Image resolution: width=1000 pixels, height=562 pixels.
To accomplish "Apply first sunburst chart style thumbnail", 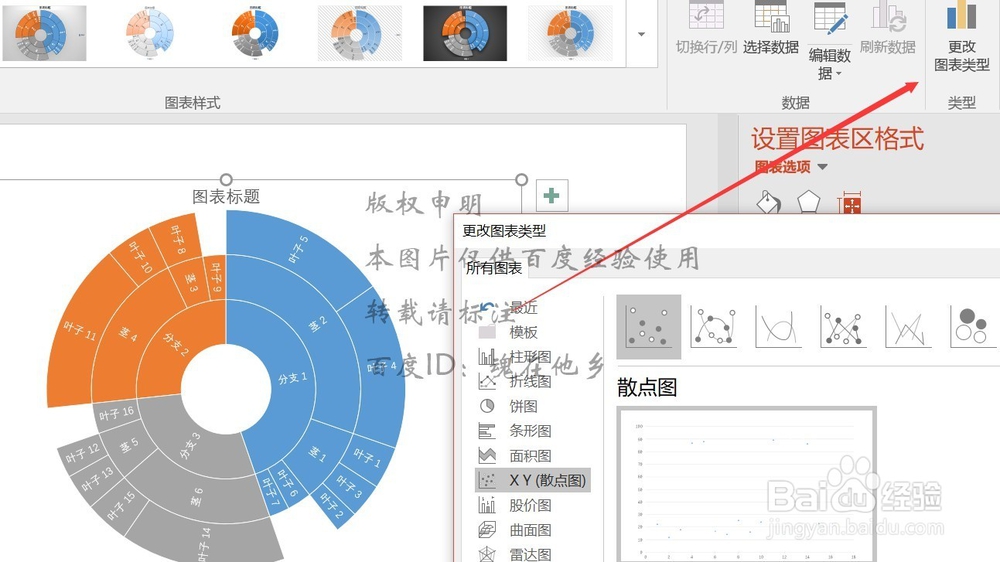I will [44, 33].
